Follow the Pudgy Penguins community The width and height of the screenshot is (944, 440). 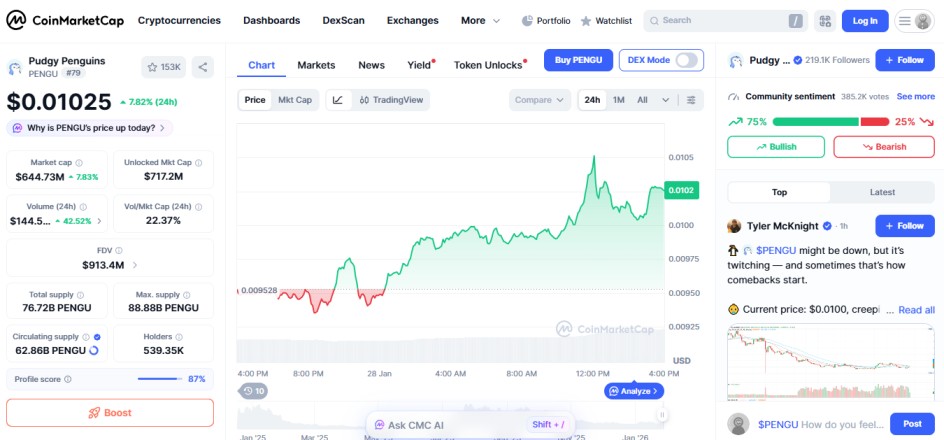coord(905,60)
